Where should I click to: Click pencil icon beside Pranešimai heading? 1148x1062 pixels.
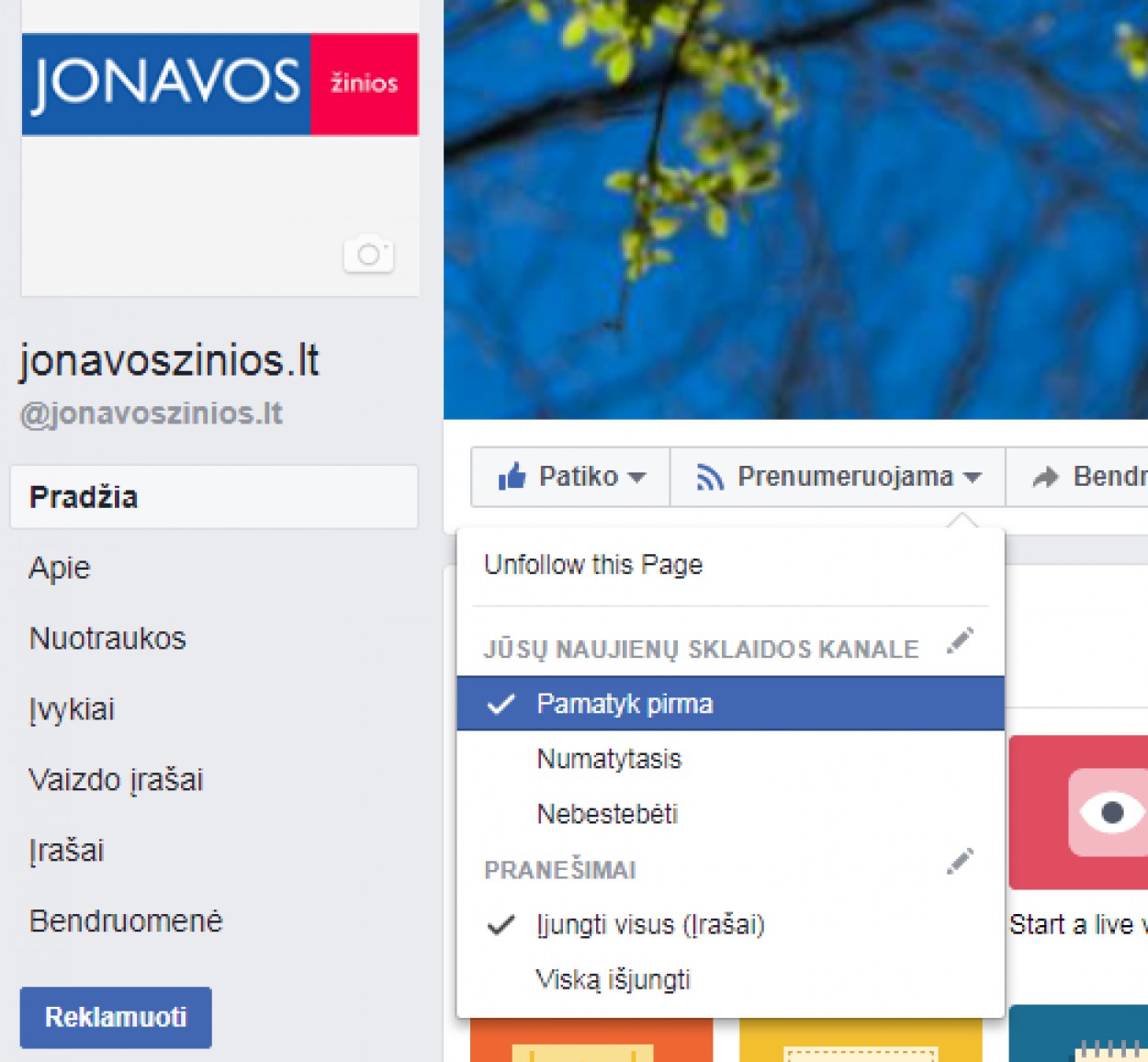960,862
